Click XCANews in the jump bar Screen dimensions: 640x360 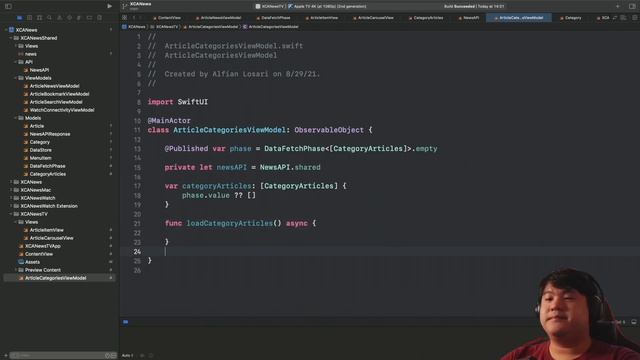pos(134,27)
